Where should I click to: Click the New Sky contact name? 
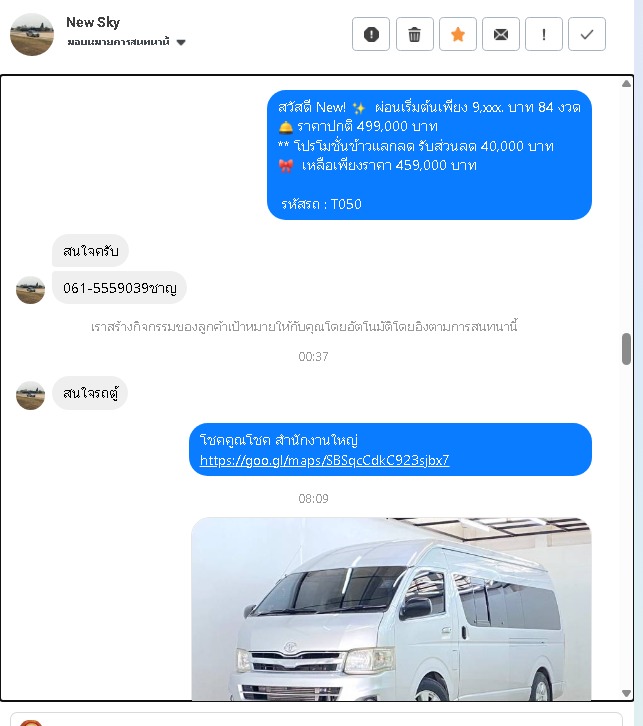(93, 22)
